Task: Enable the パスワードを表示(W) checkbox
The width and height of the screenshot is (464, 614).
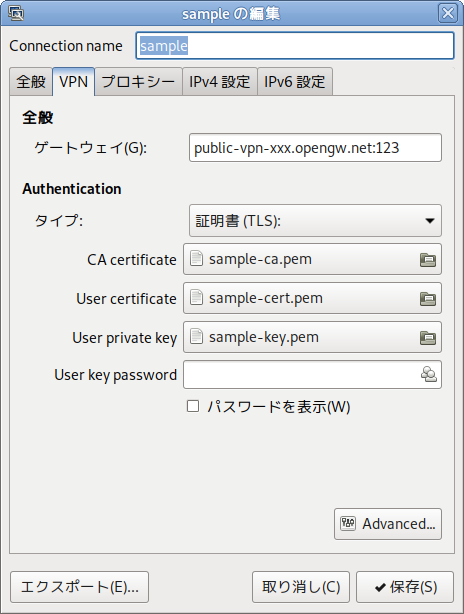Action: [193, 406]
